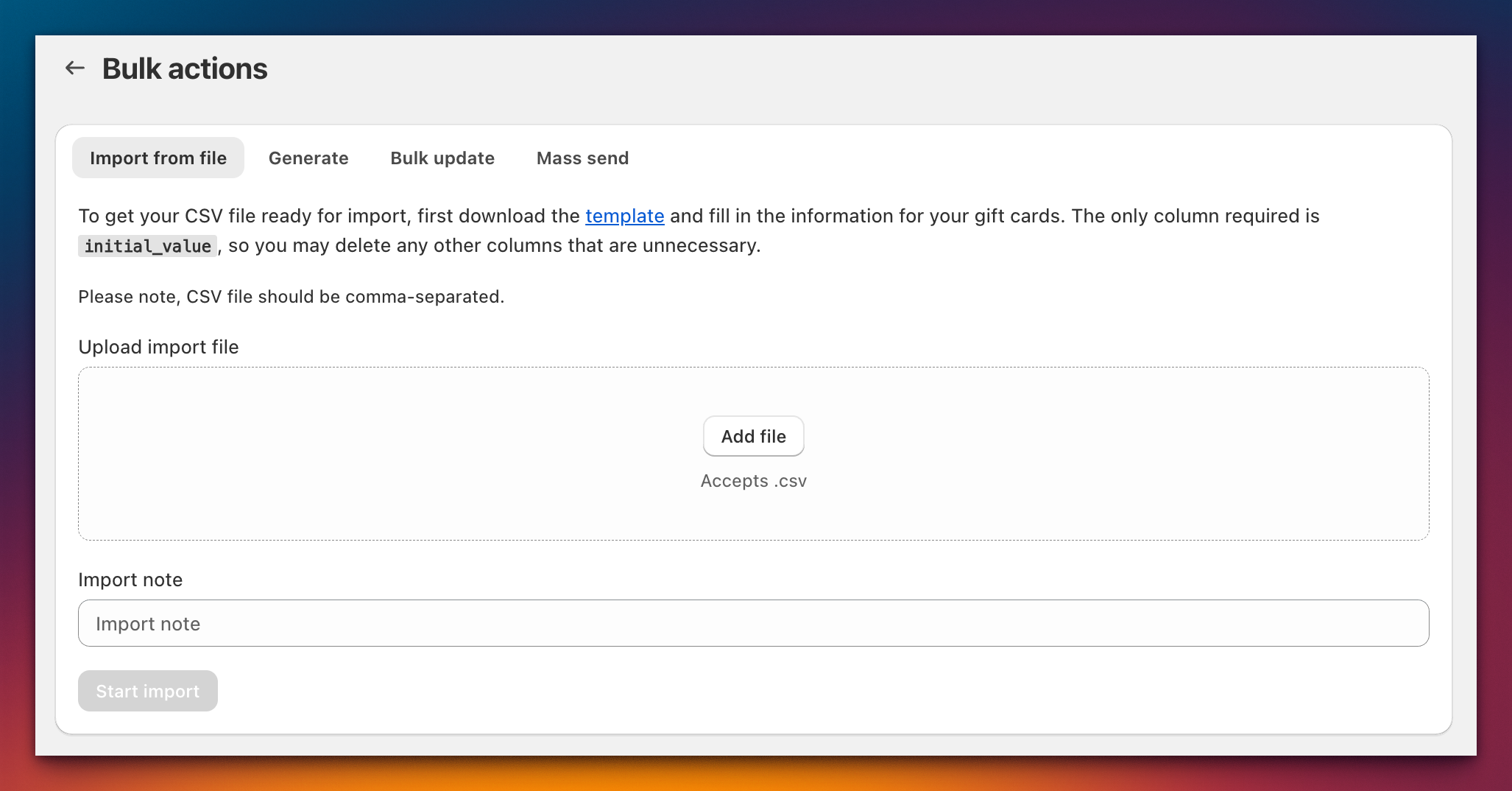Open the Bulk update tab
This screenshot has height=791, width=1512.
442,158
